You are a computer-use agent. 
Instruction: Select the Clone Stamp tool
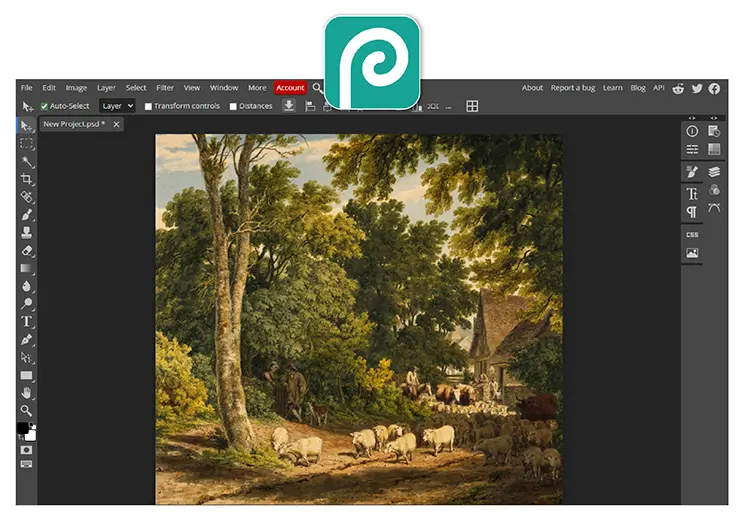[27, 232]
